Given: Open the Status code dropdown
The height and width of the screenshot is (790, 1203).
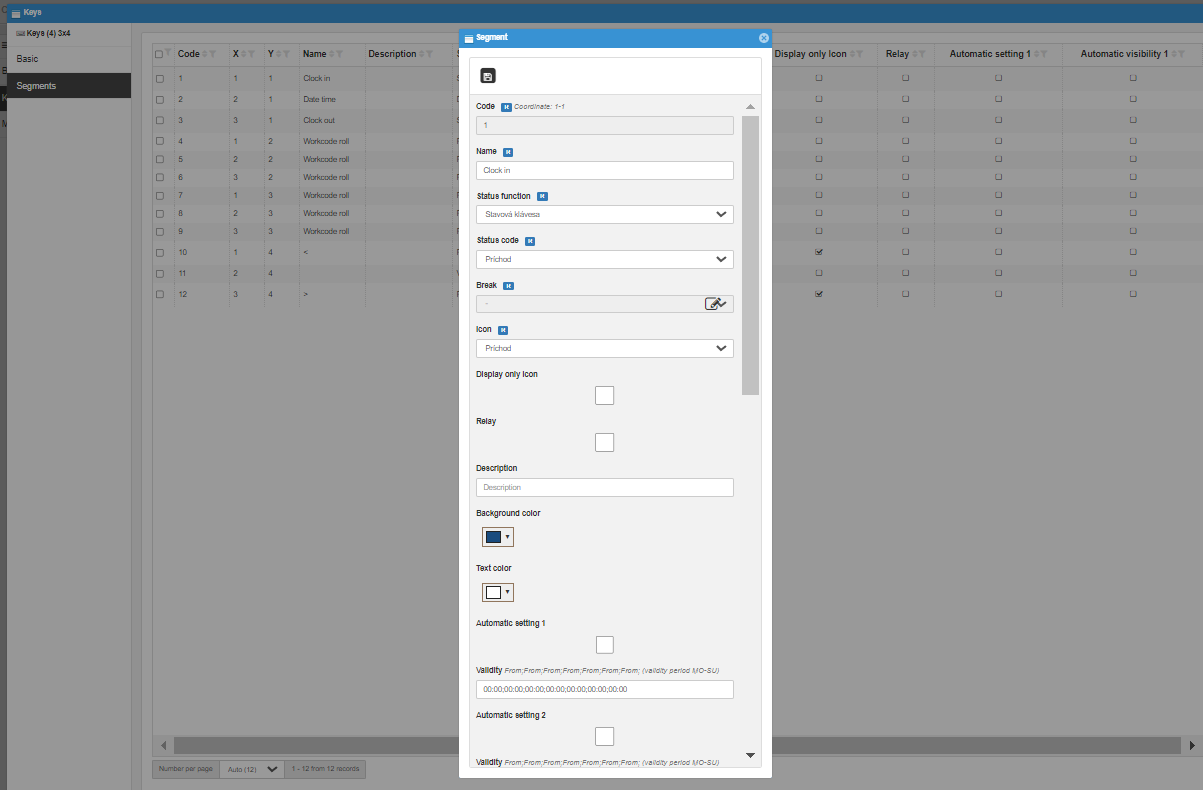Looking at the screenshot, I should [x=604, y=259].
